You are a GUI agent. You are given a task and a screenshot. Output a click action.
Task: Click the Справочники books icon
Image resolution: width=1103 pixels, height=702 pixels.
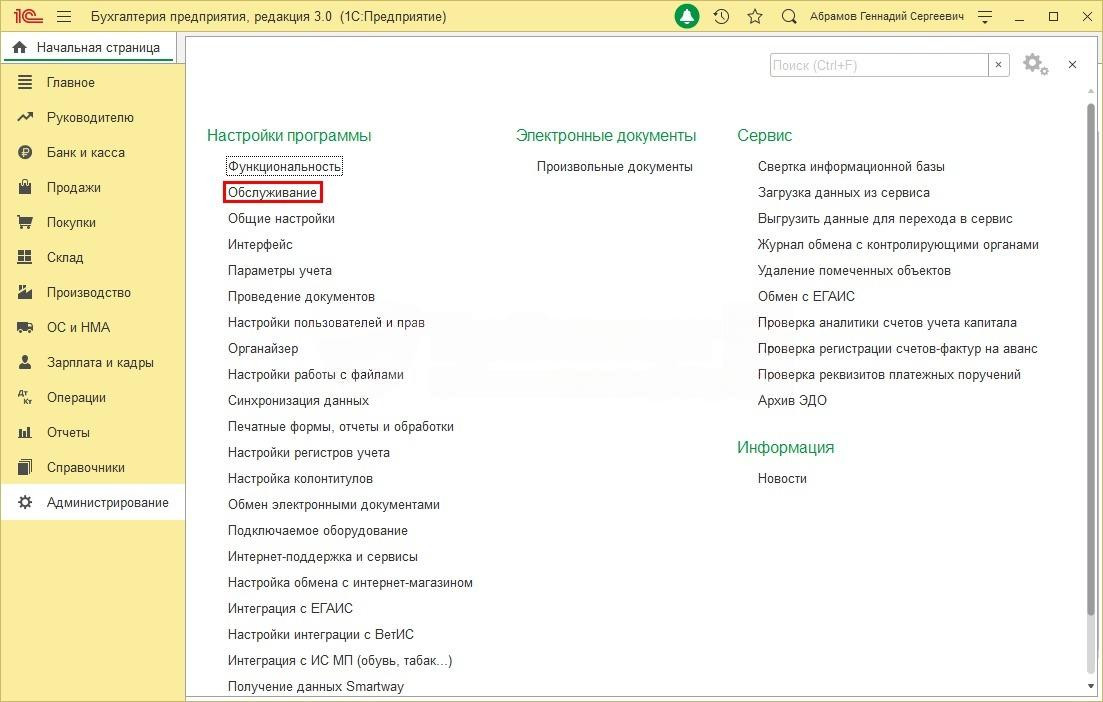25,467
